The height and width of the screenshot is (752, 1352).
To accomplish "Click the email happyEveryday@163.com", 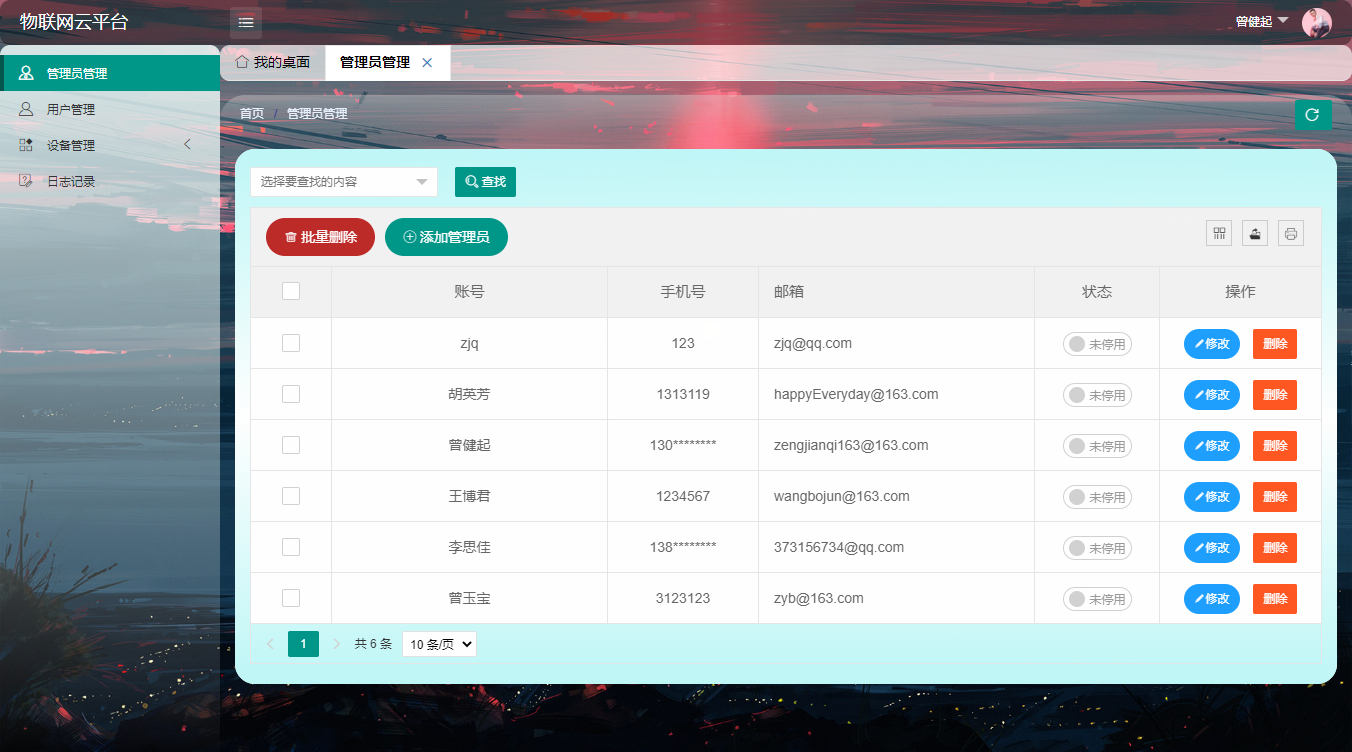I will [856, 394].
